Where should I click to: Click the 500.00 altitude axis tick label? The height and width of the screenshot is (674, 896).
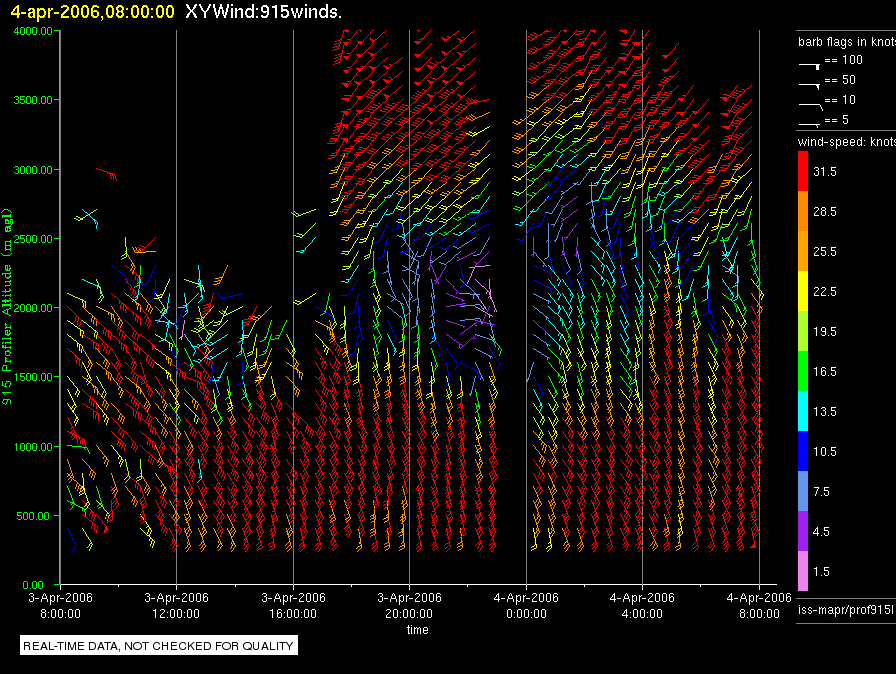click(x=33, y=516)
